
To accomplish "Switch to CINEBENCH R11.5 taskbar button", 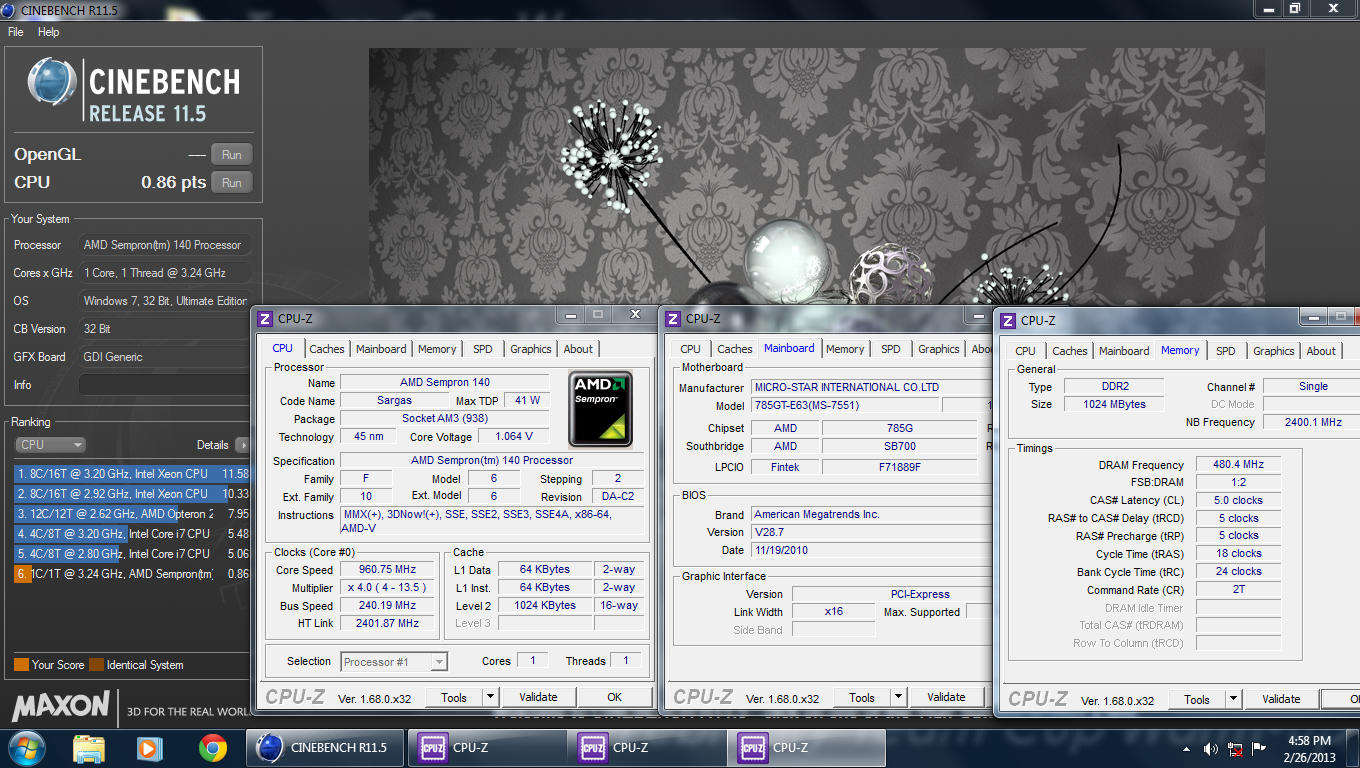I will 325,747.
